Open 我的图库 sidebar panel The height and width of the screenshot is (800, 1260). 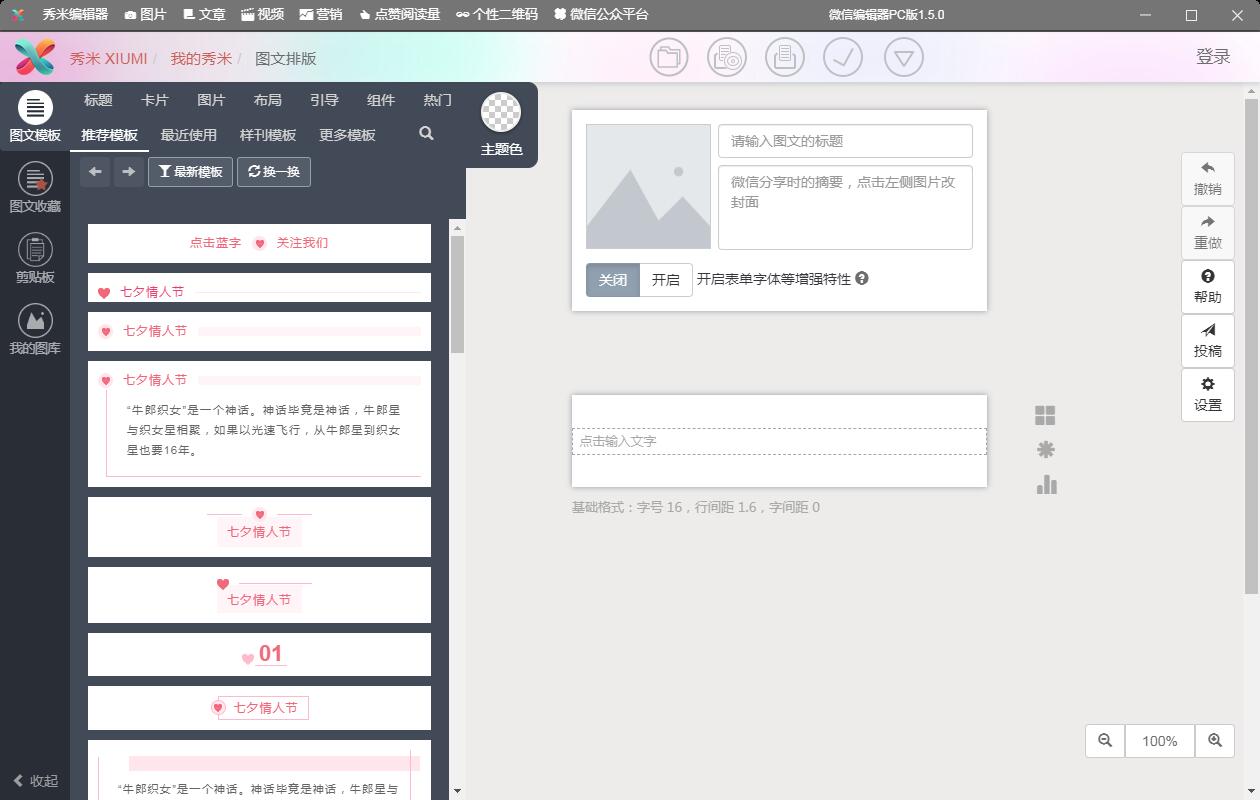pyautogui.click(x=35, y=330)
